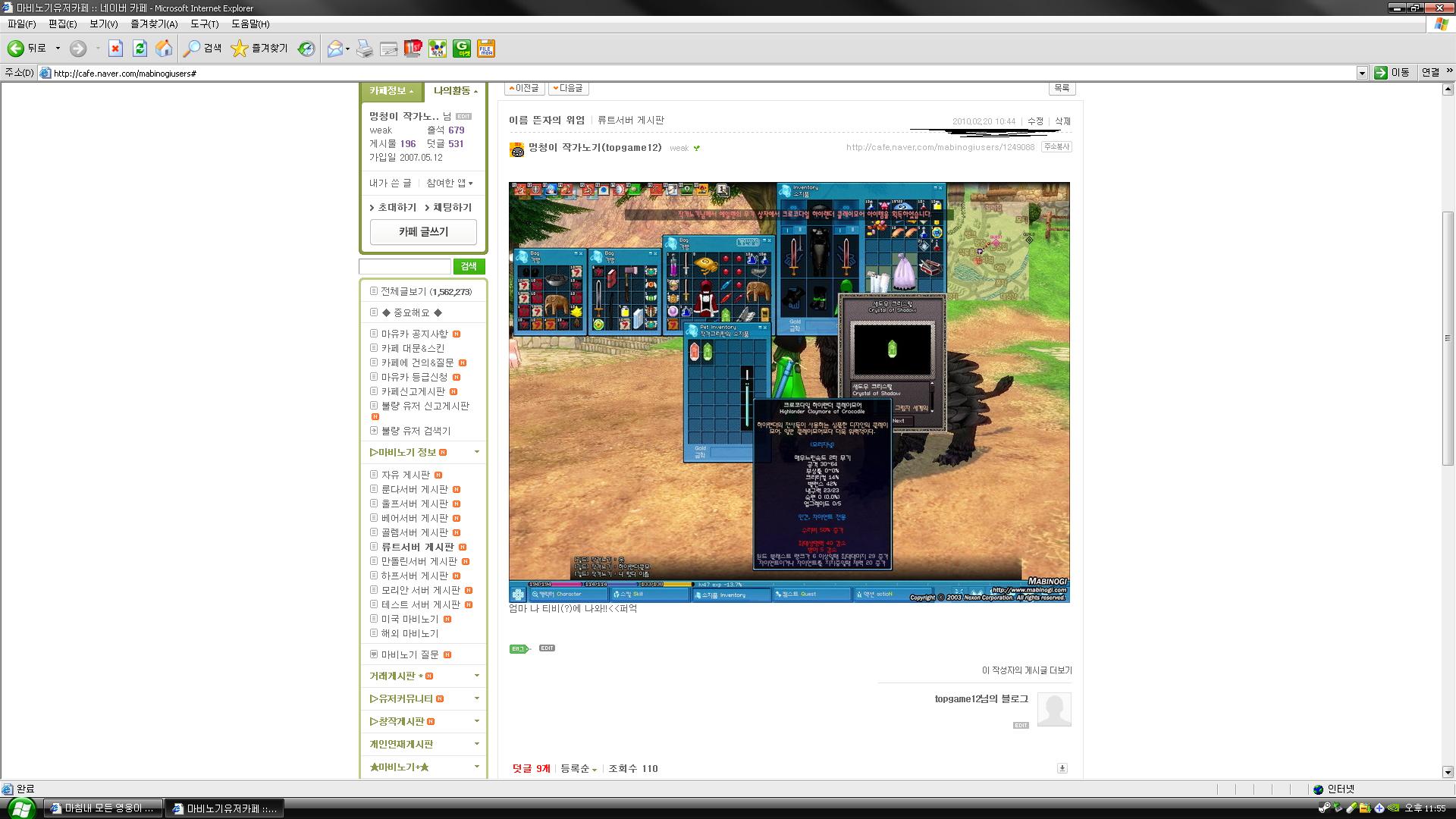Viewport: 1456px width, 819px height.
Task: Expand the 마비노기 정보 section arrow
Action: click(477, 452)
